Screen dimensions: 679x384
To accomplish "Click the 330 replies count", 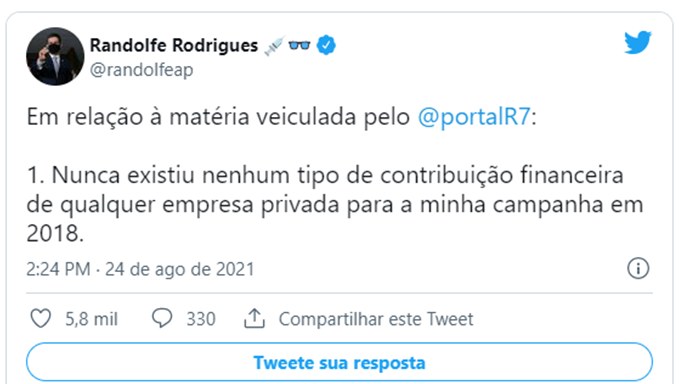I will tap(201, 319).
